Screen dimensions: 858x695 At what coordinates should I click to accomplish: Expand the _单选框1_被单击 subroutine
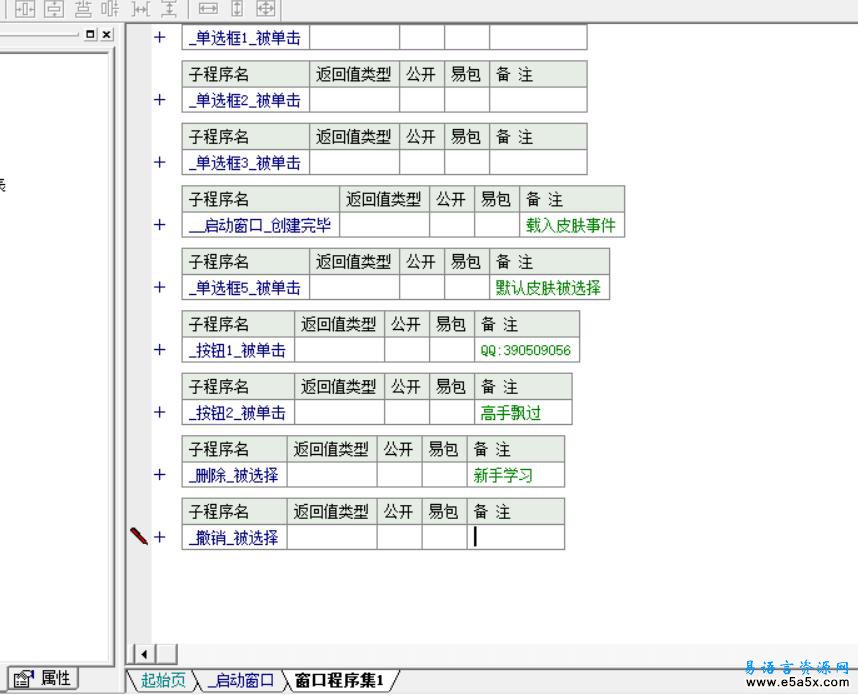tap(159, 37)
